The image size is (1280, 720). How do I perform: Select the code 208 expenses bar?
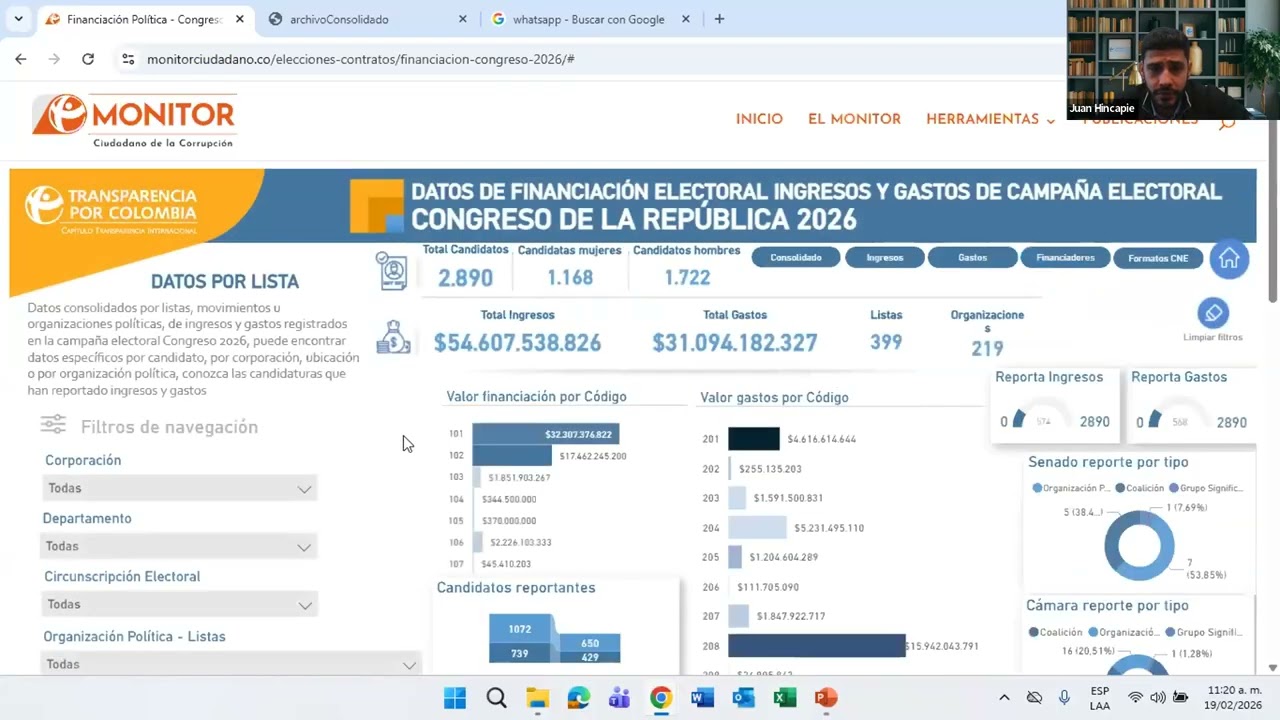pos(816,646)
